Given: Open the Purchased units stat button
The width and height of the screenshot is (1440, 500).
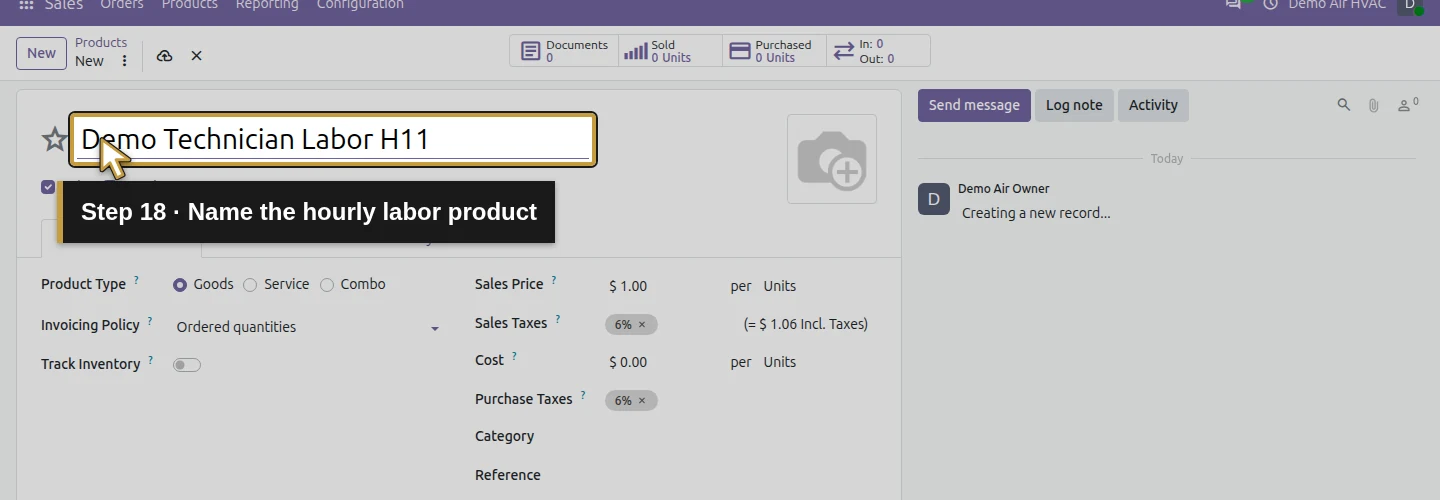Looking at the screenshot, I should [774, 51].
